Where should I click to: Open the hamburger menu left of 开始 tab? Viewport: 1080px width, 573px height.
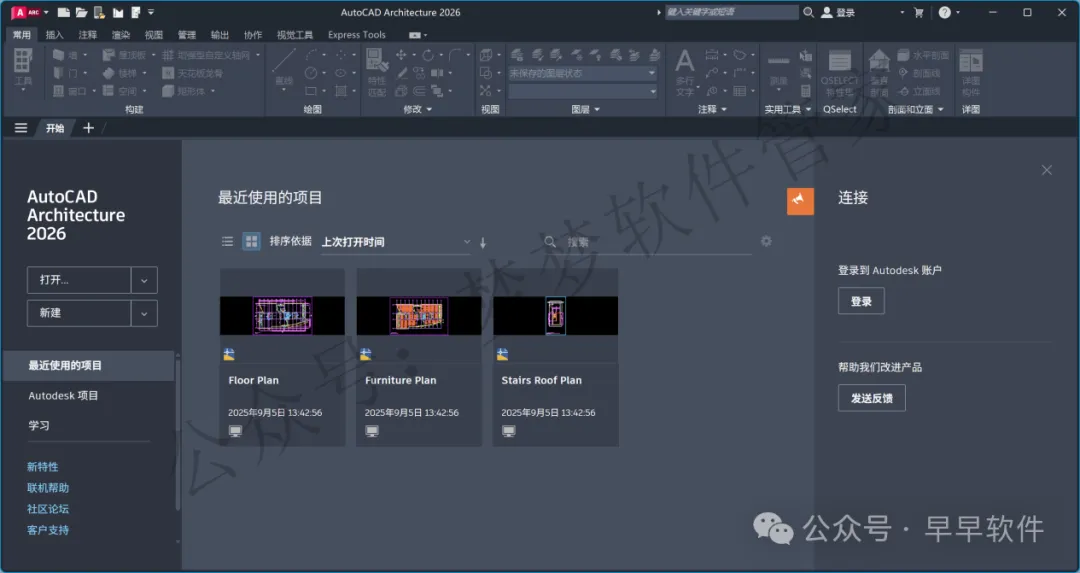pyautogui.click(x=21, y=128)
